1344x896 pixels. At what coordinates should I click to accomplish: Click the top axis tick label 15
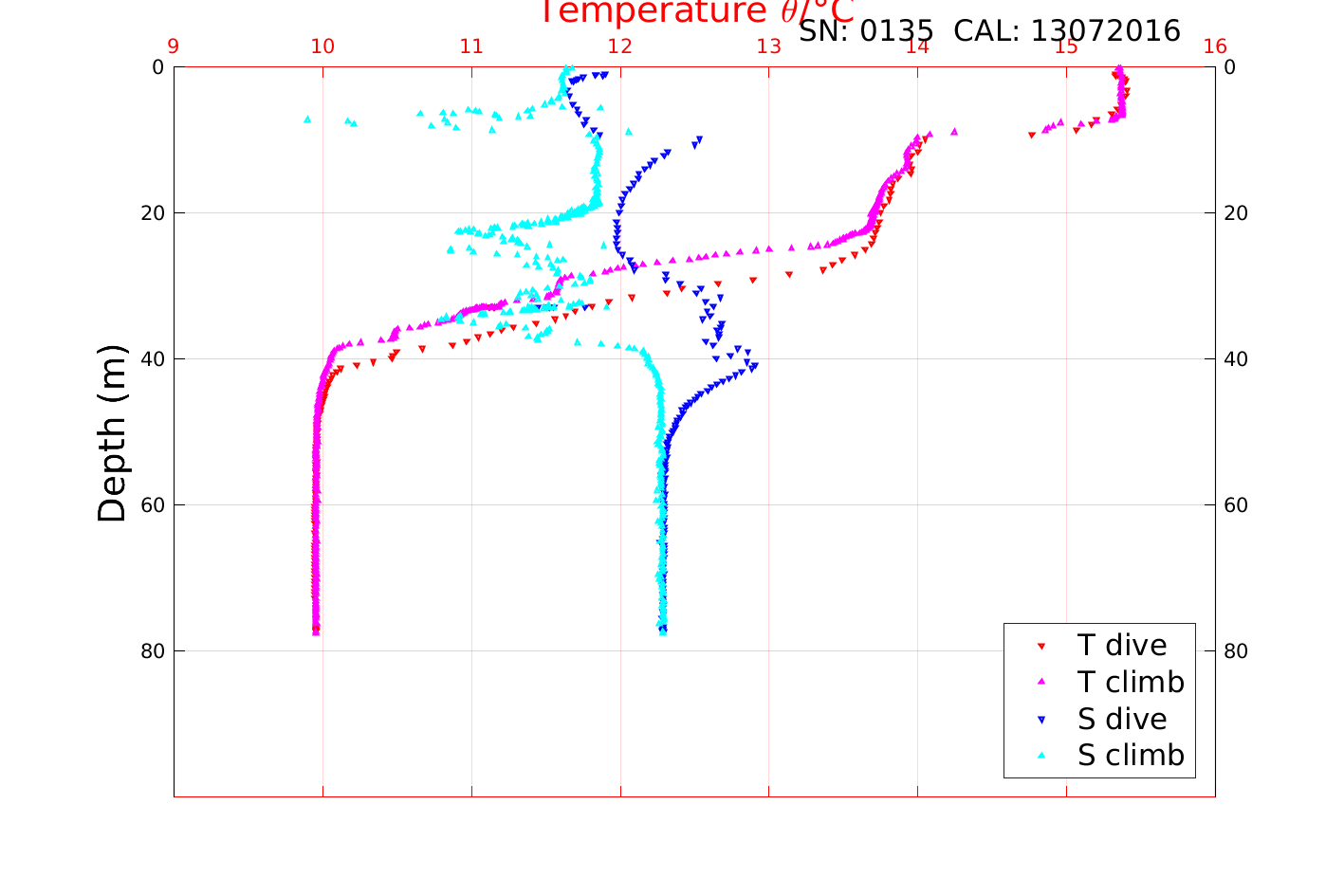point(1066,47)
